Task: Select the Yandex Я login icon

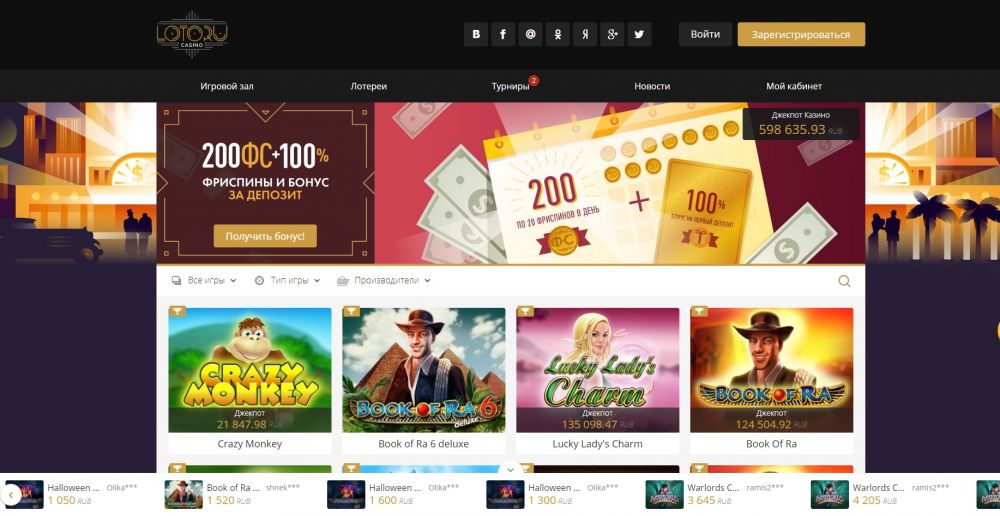Action: 585,34
